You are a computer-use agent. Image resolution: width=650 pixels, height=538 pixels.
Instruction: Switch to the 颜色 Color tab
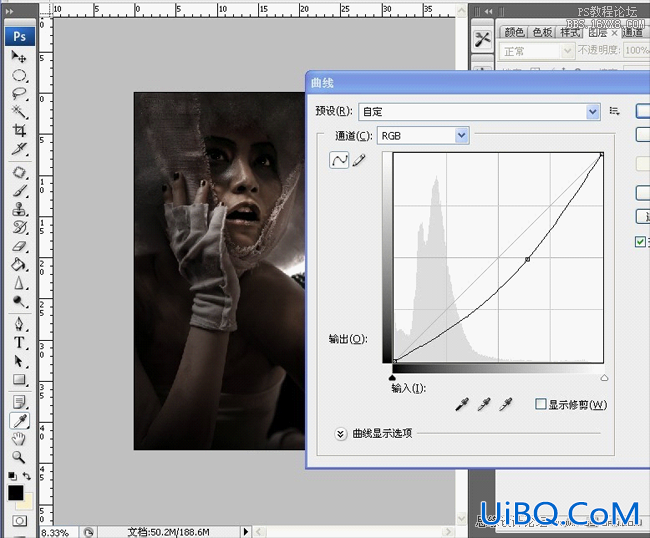514,32
